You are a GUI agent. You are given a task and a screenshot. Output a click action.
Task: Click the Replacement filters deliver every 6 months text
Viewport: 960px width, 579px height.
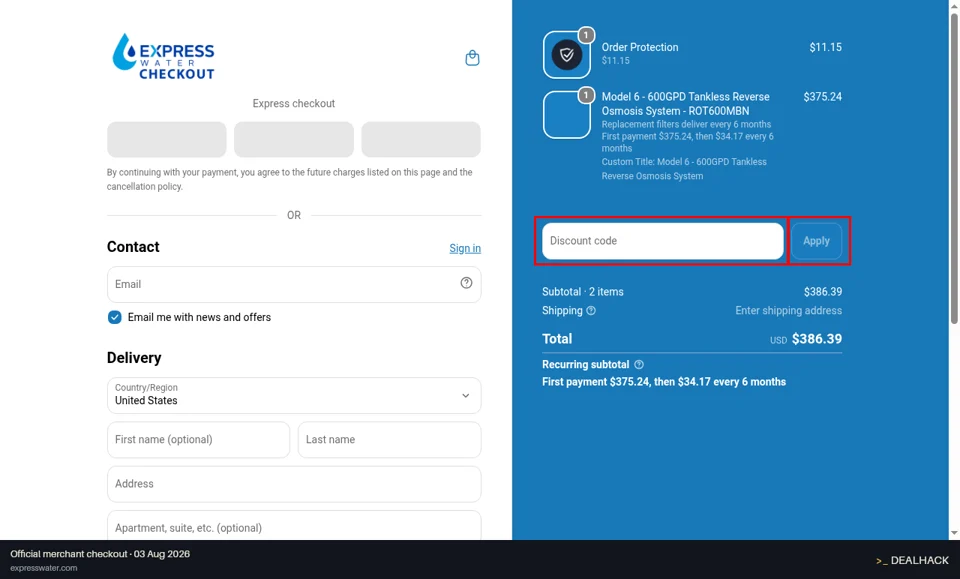(686, 124)
